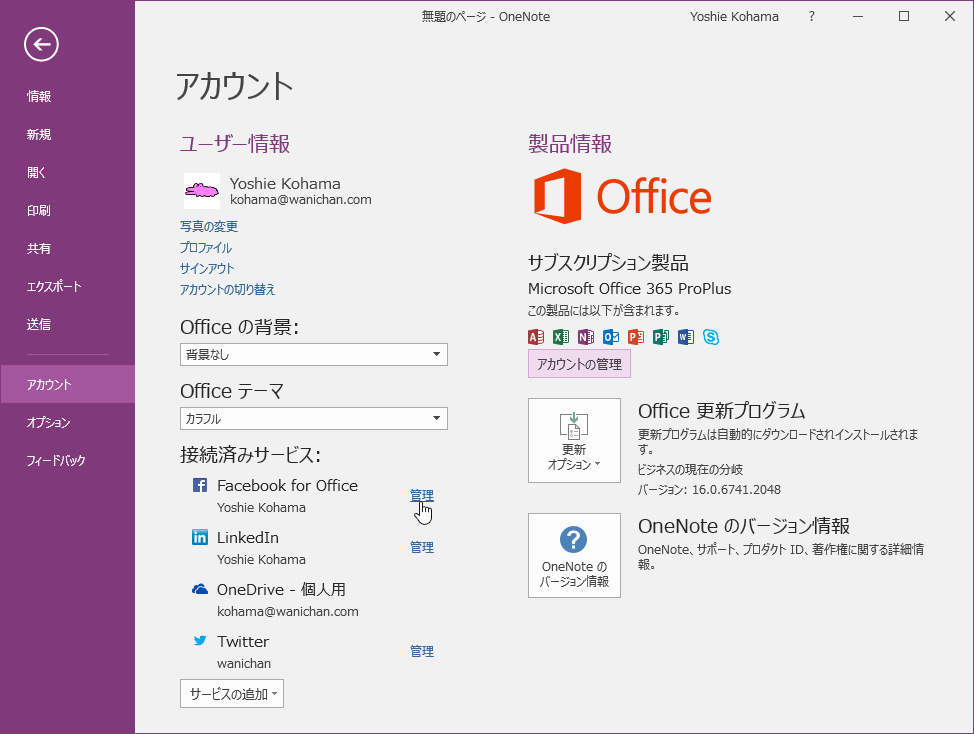The height and width of the screenshot is (734, 974).
Task: Click the user profile picture thumbnail
Action: click(x=202, y=191)
